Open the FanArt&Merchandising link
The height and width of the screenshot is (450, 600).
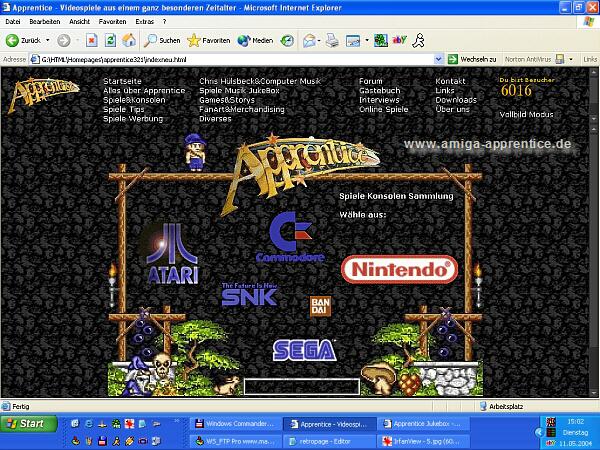[242, 109]
